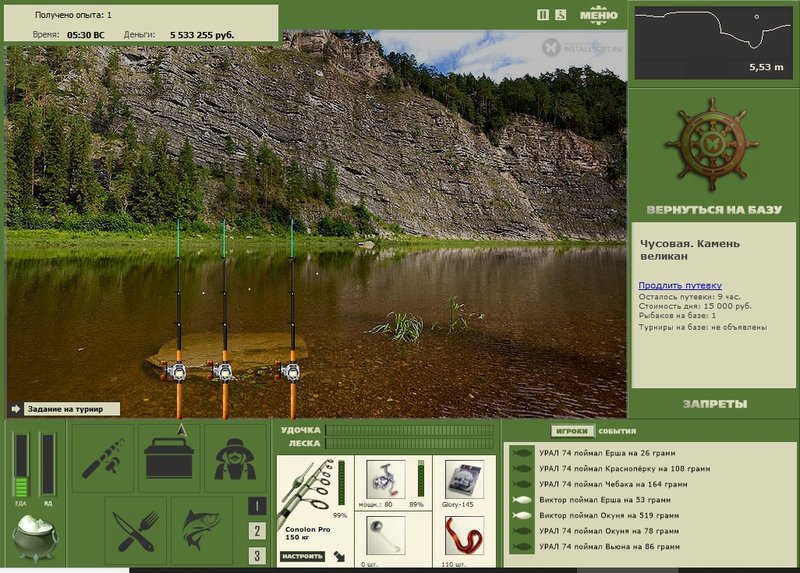Open the tackle box inventory icon
The width and height of the screenshot is (800, 573).
(x=169, y=458)
